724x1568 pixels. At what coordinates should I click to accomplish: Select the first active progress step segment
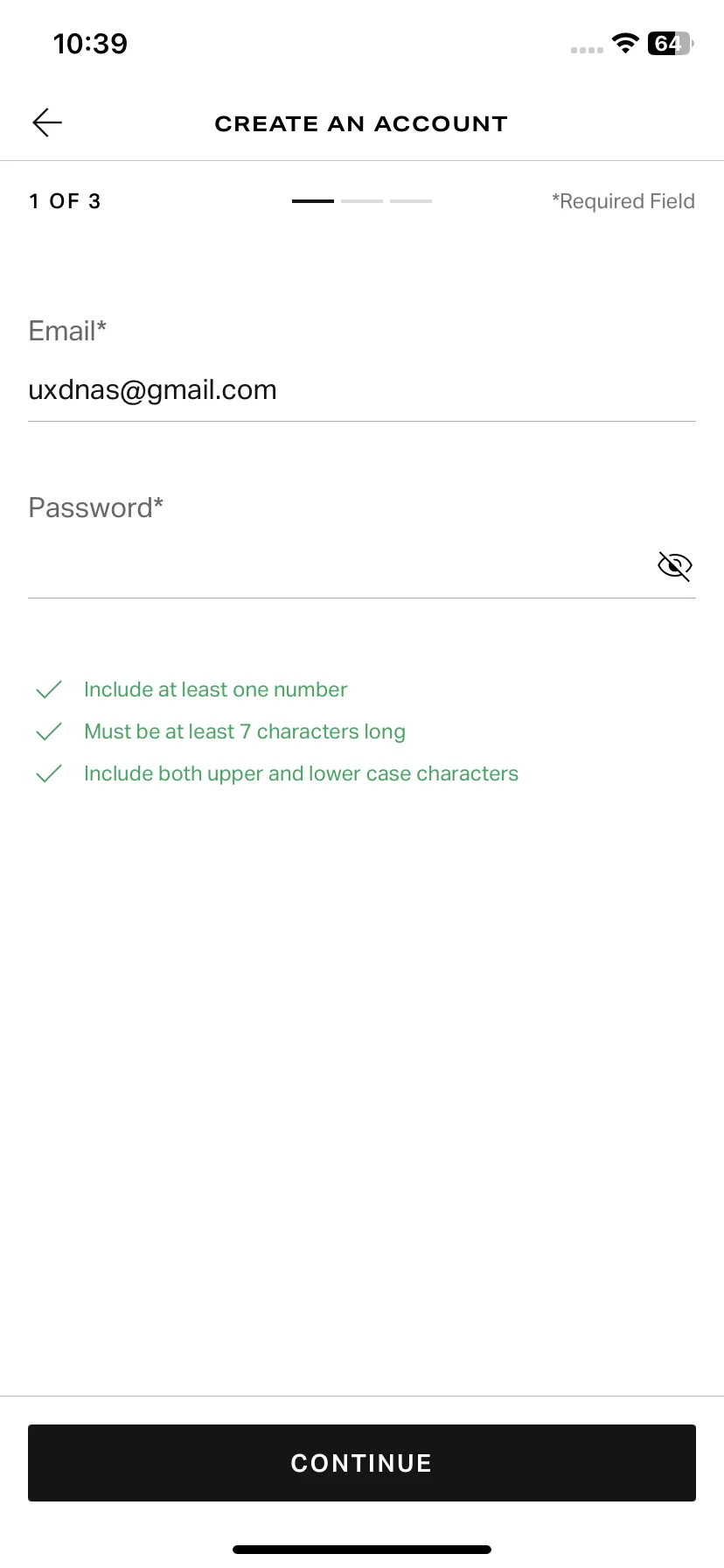[x=313, y=201]
